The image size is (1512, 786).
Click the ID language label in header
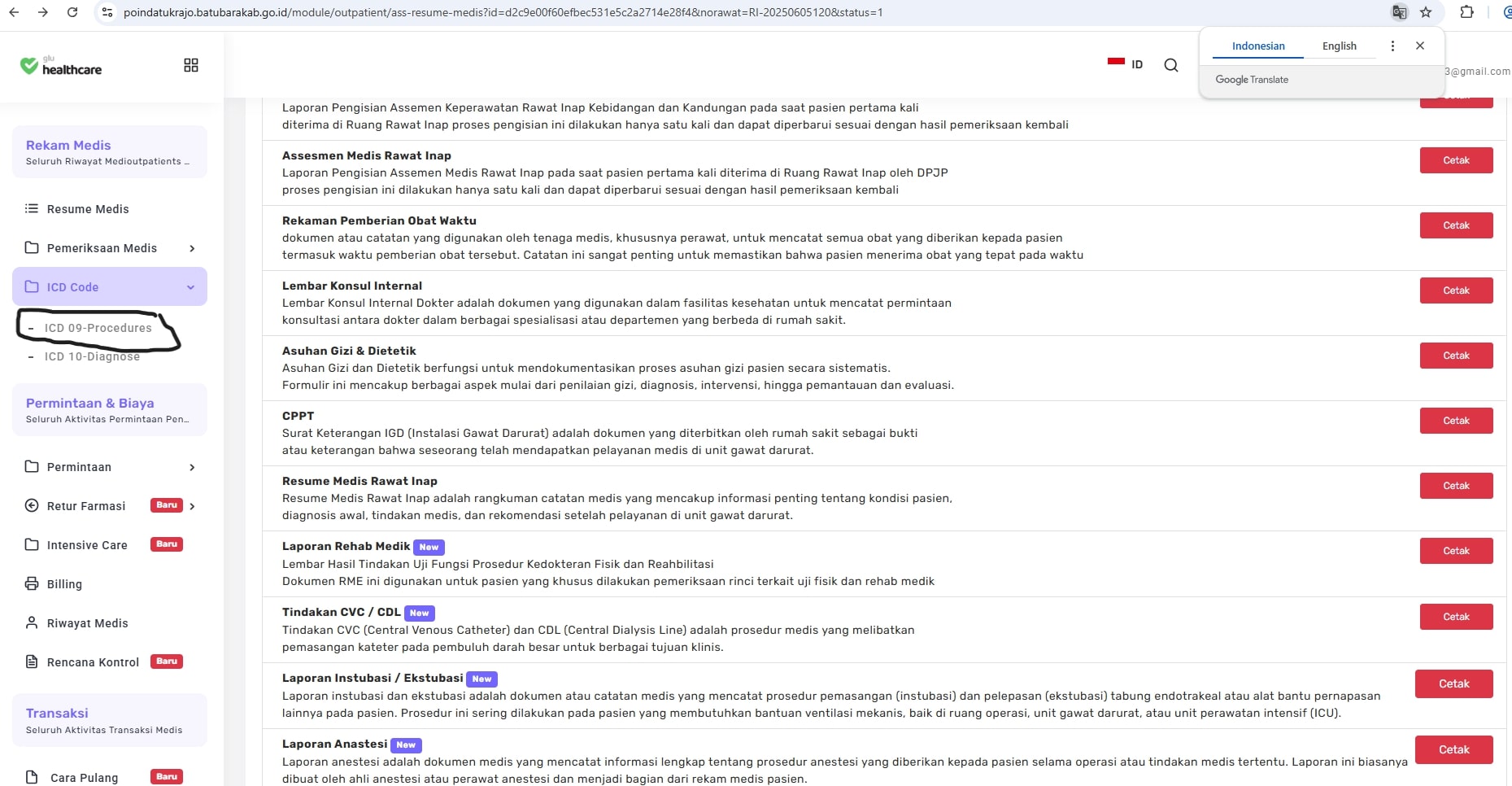click(x=1137, y=64)
